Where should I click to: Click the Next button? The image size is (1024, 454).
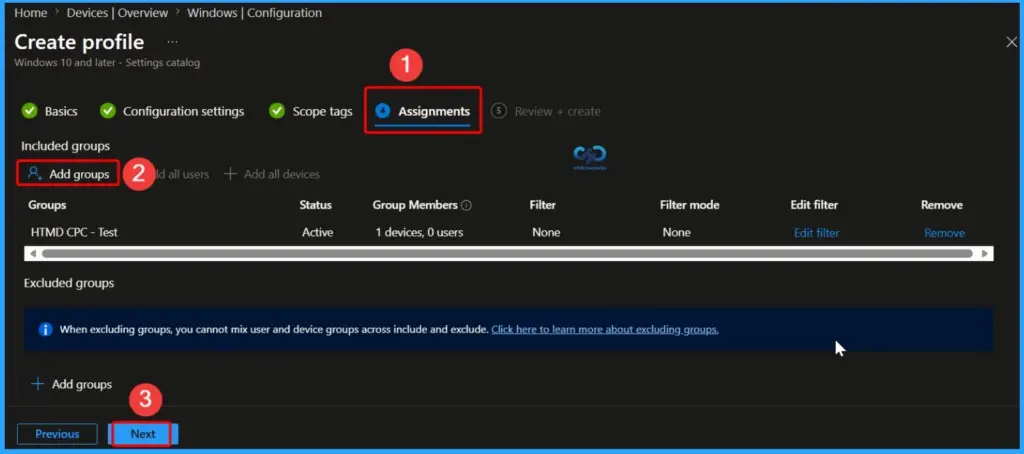143,434
